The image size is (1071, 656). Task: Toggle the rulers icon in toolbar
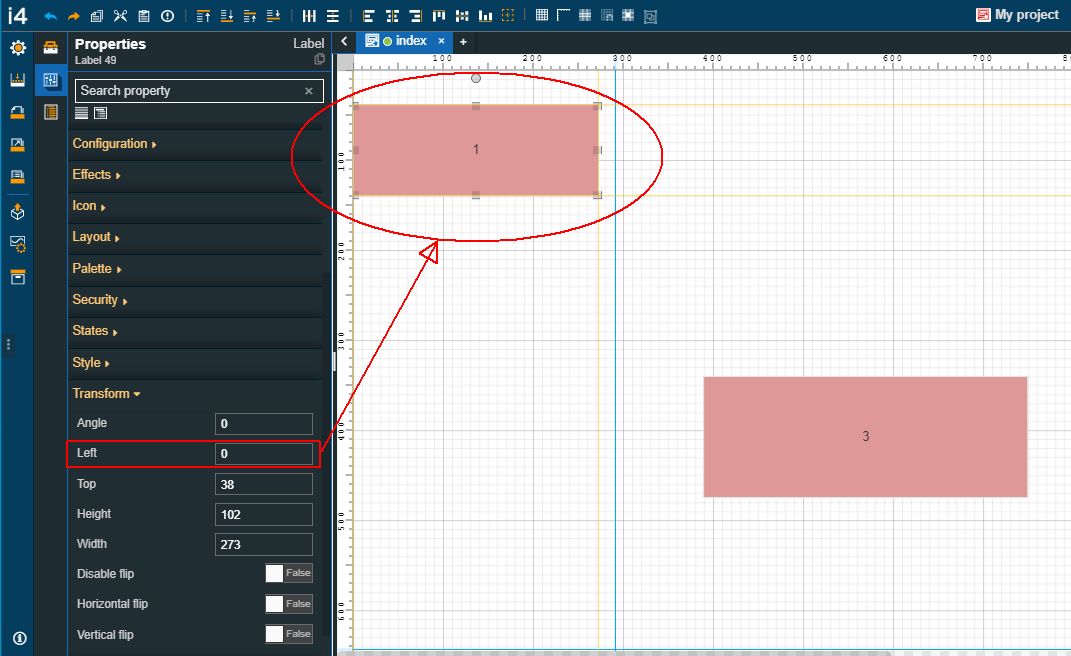point(564,15)
